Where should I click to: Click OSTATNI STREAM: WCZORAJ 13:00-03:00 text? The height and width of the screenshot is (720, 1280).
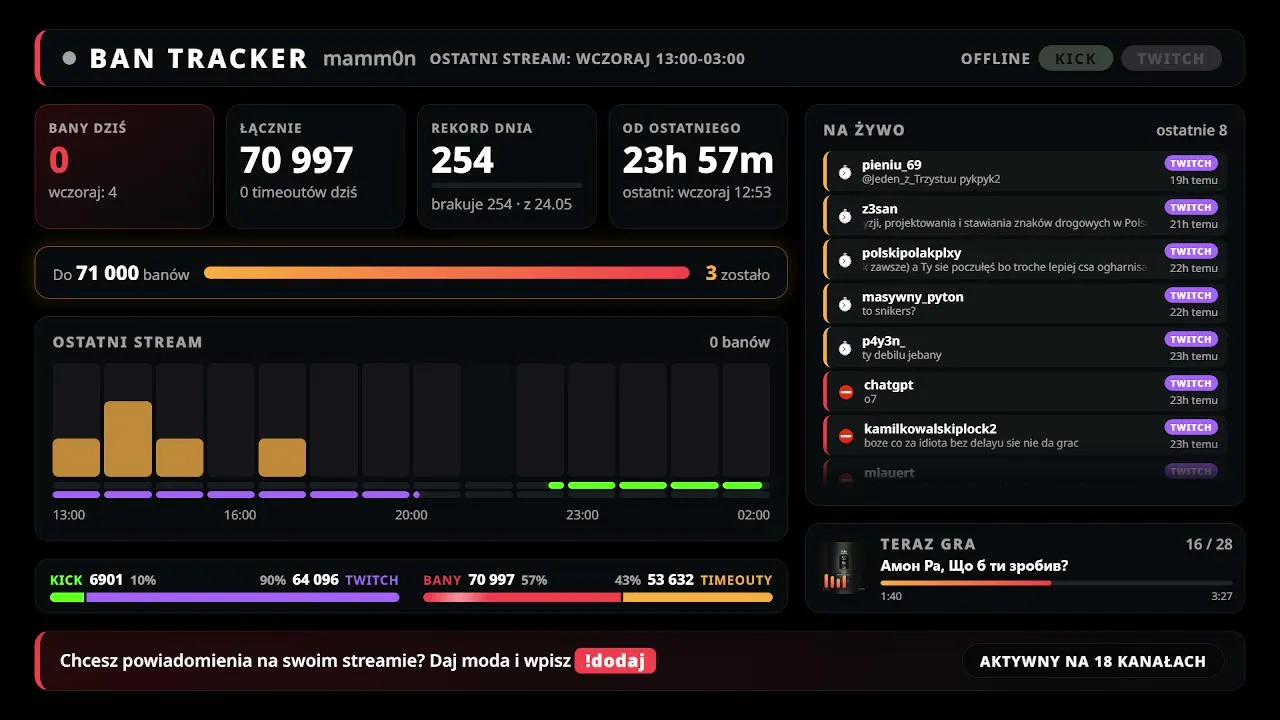pyautogui.click(x=587, y=59)
